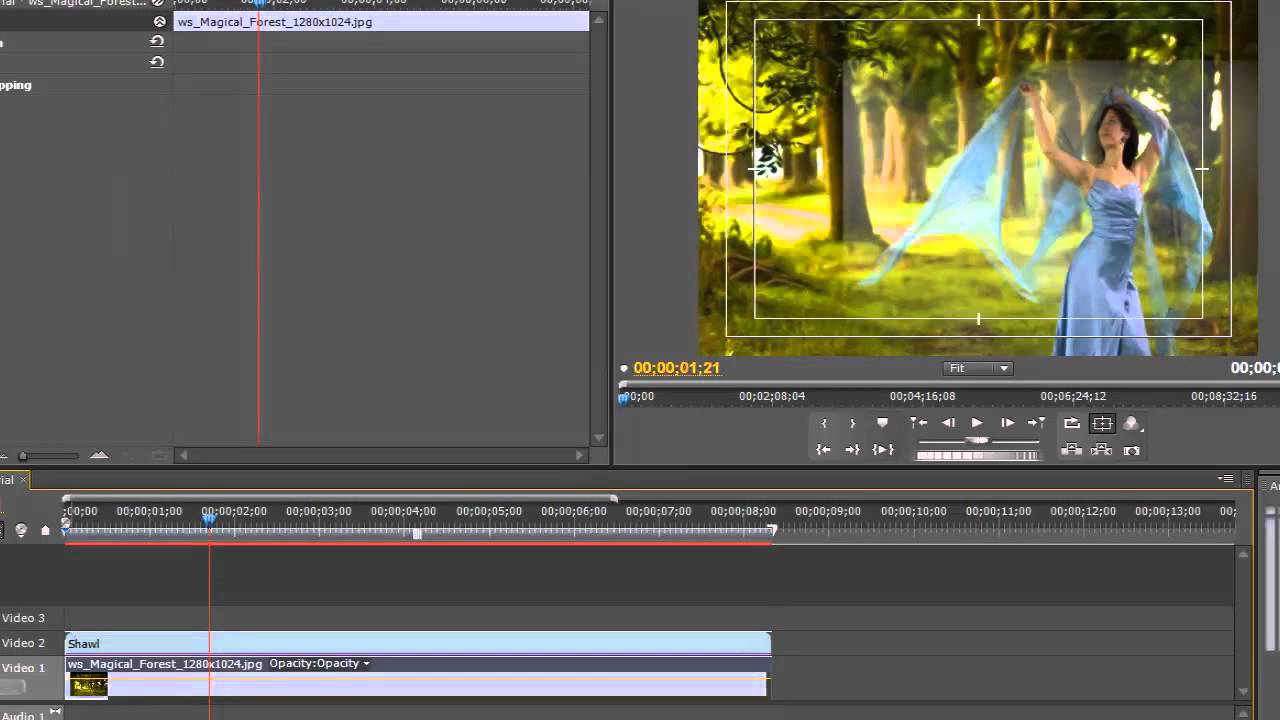Toggle Safe Margins display

click(x=1102, y=423)
